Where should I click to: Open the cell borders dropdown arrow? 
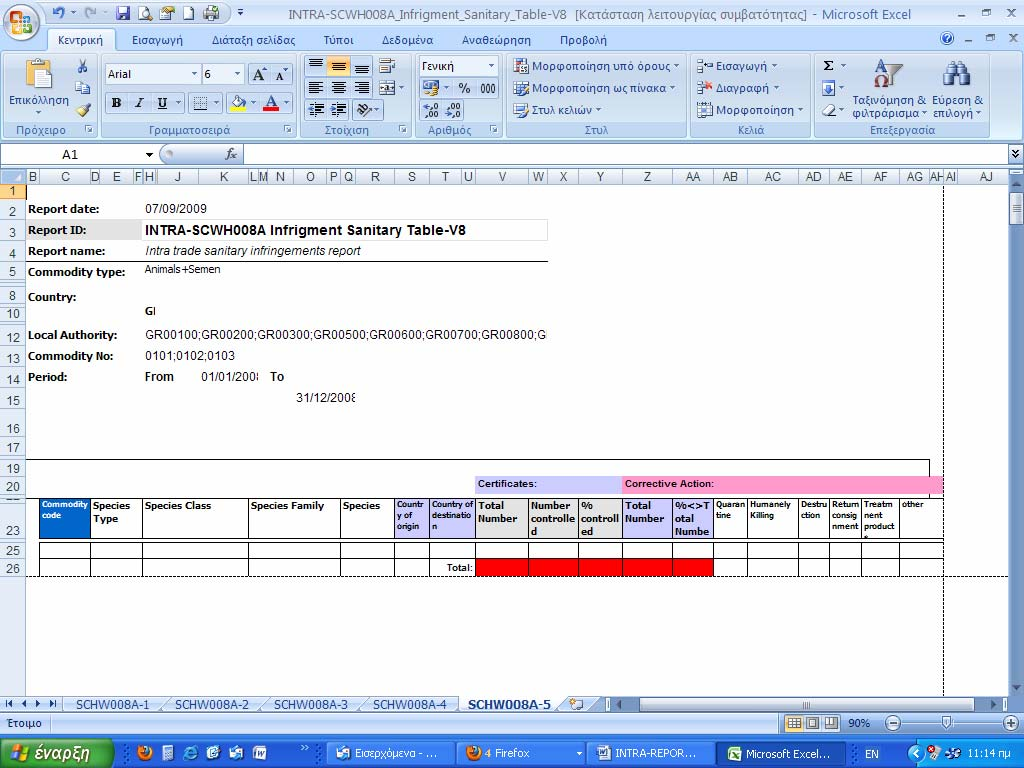coord(216,103)
